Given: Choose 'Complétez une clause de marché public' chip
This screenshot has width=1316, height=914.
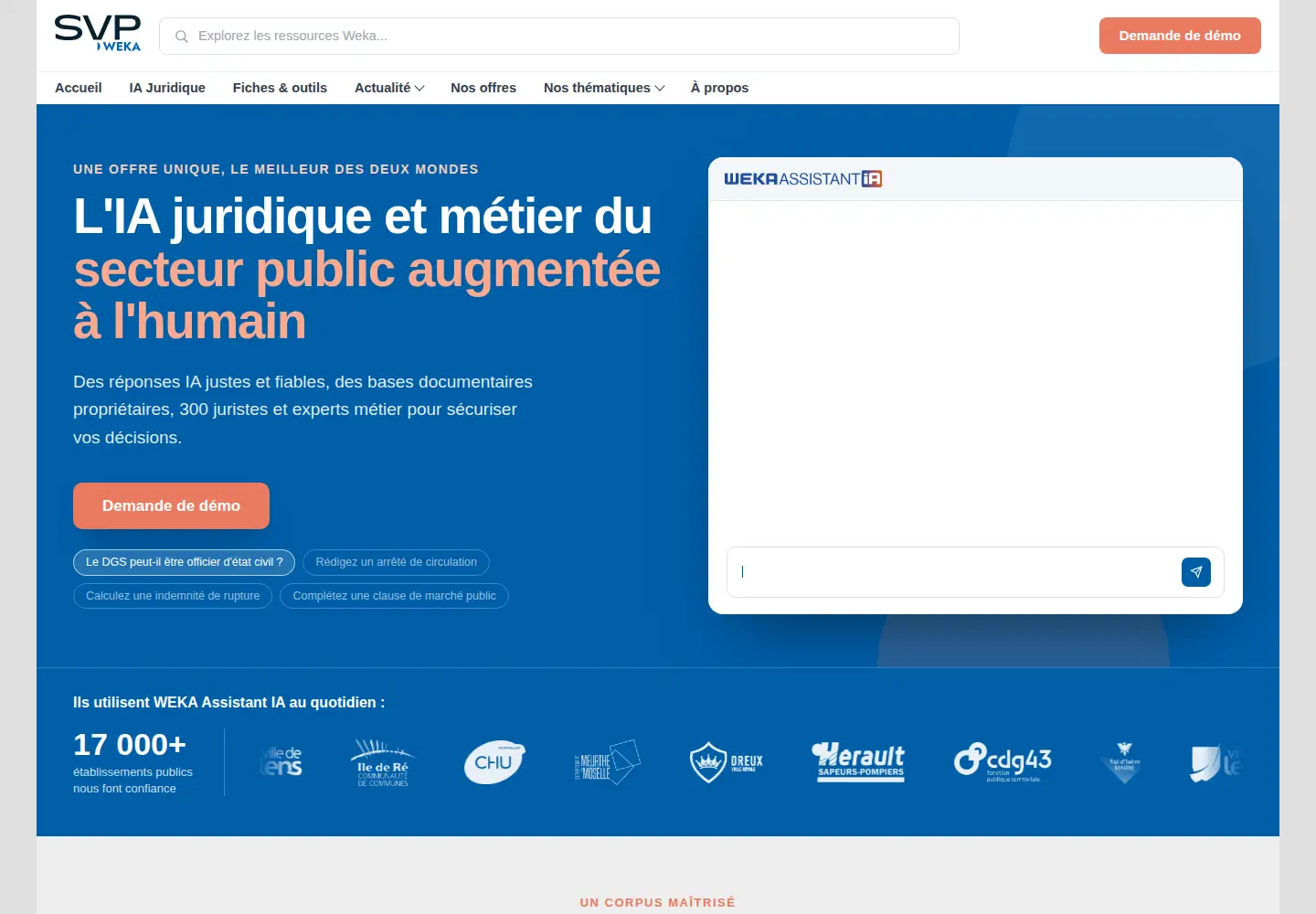Looking at the screenshot, I should pos(394,596).
